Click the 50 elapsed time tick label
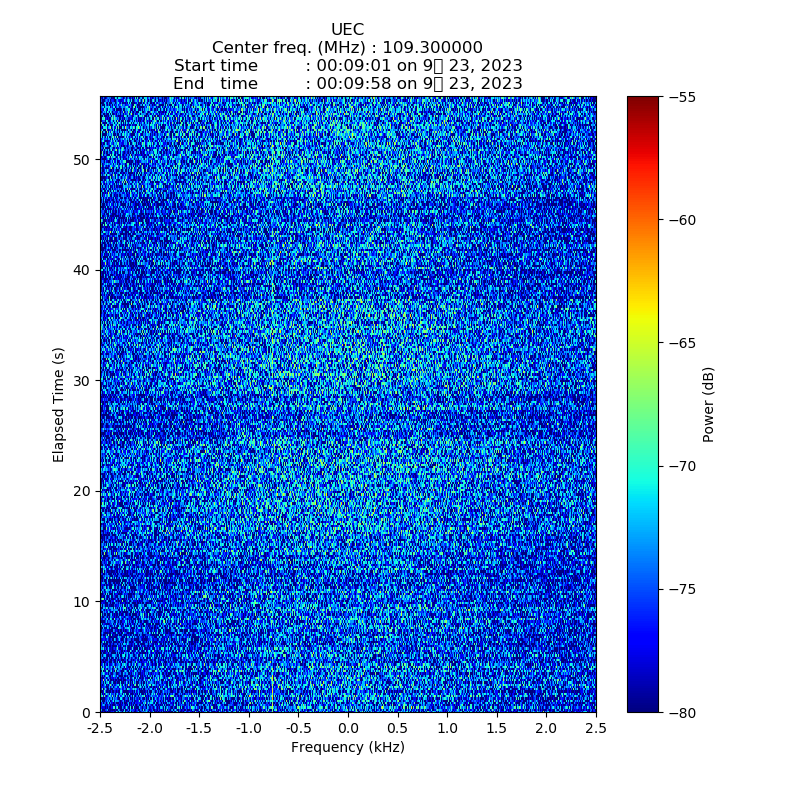The image size is (800, 800). [81, 160]
